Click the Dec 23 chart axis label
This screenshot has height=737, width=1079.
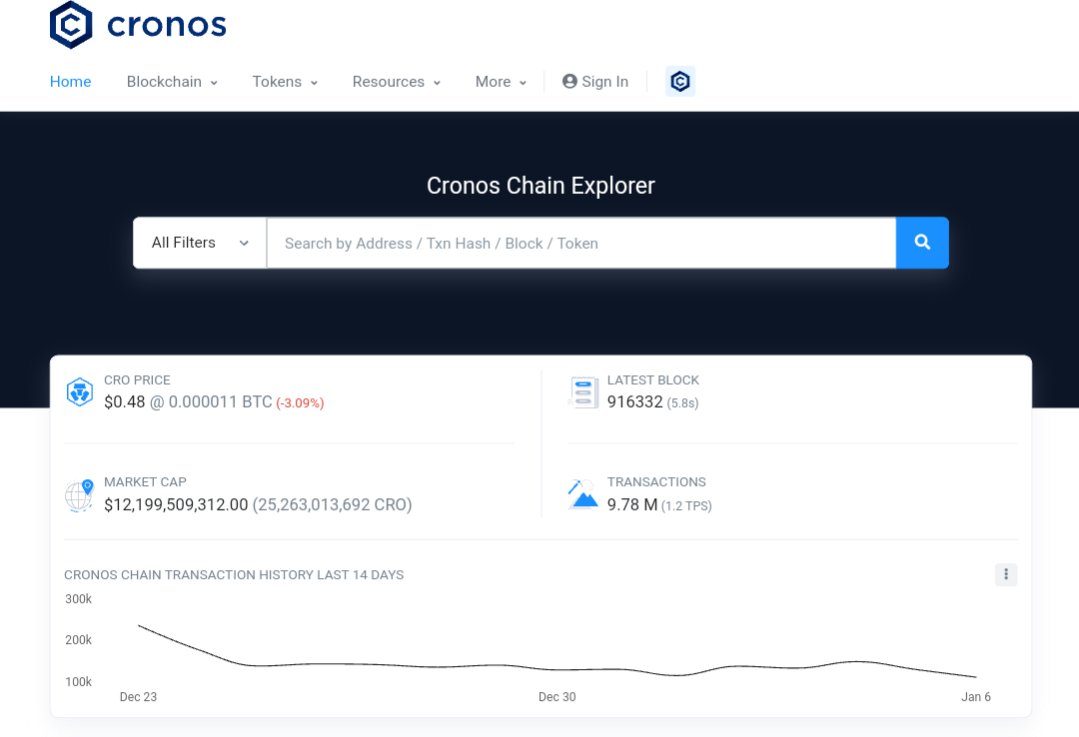138,696
